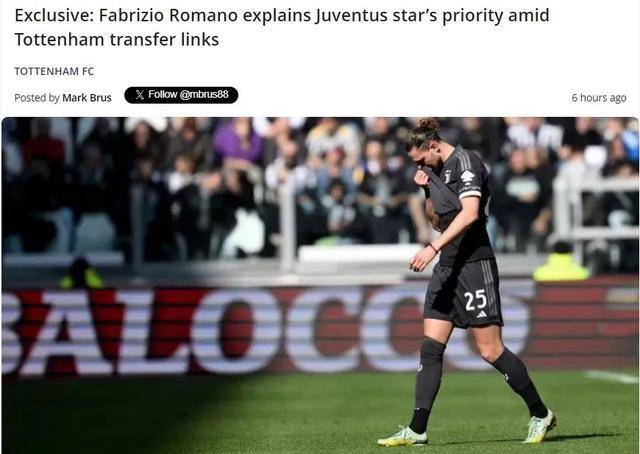Click the bracelet on the player's wrist
The width and height of the screenshot is (640, 454).
click(433, 247)
